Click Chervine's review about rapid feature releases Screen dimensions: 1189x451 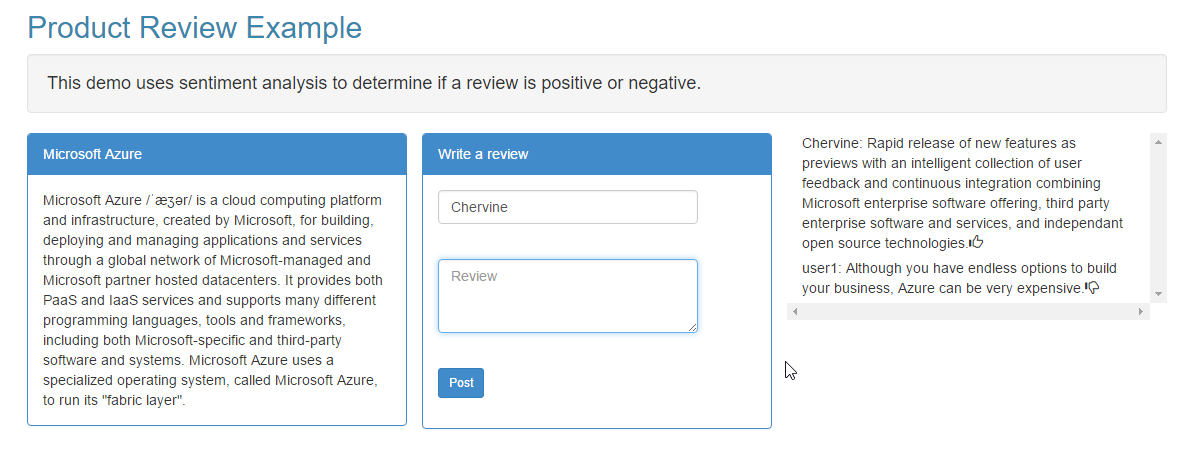click(x=963, y=193)
